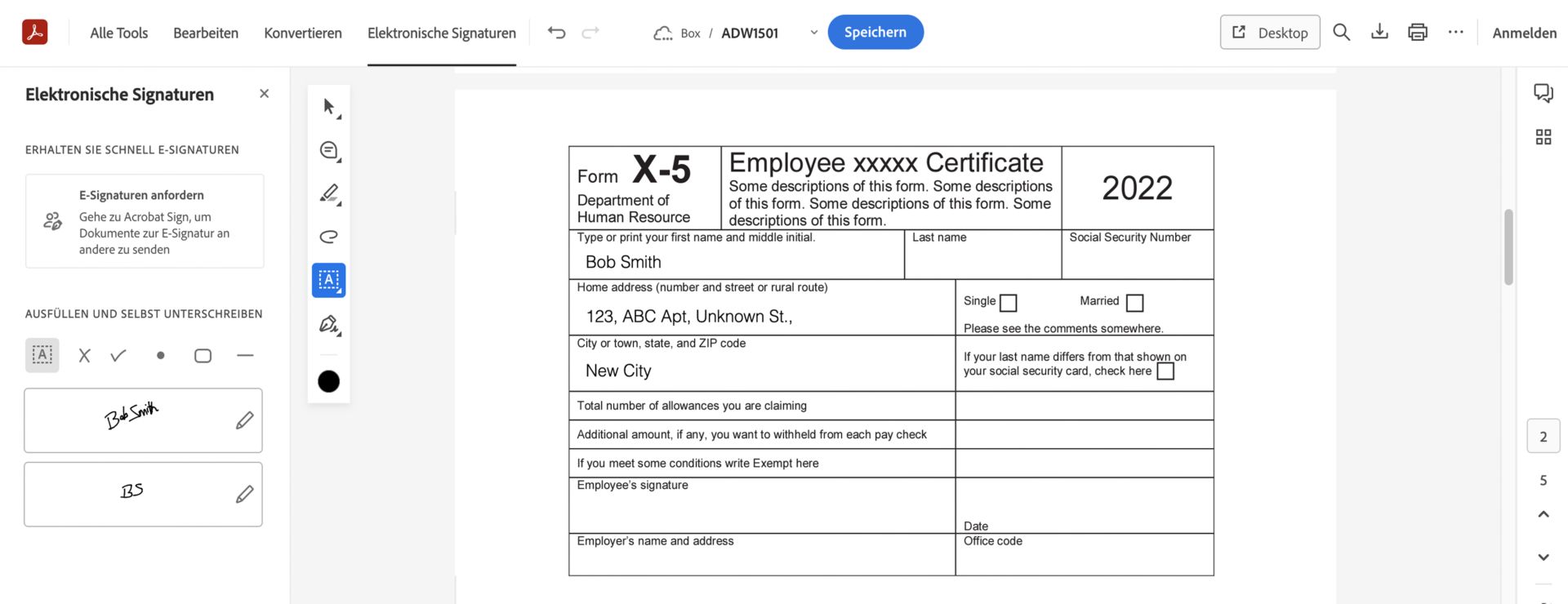The width and height of the screenshot is (1568, 604).
Task: Click the Employee's signature field
Action: [x=762, y=505]
